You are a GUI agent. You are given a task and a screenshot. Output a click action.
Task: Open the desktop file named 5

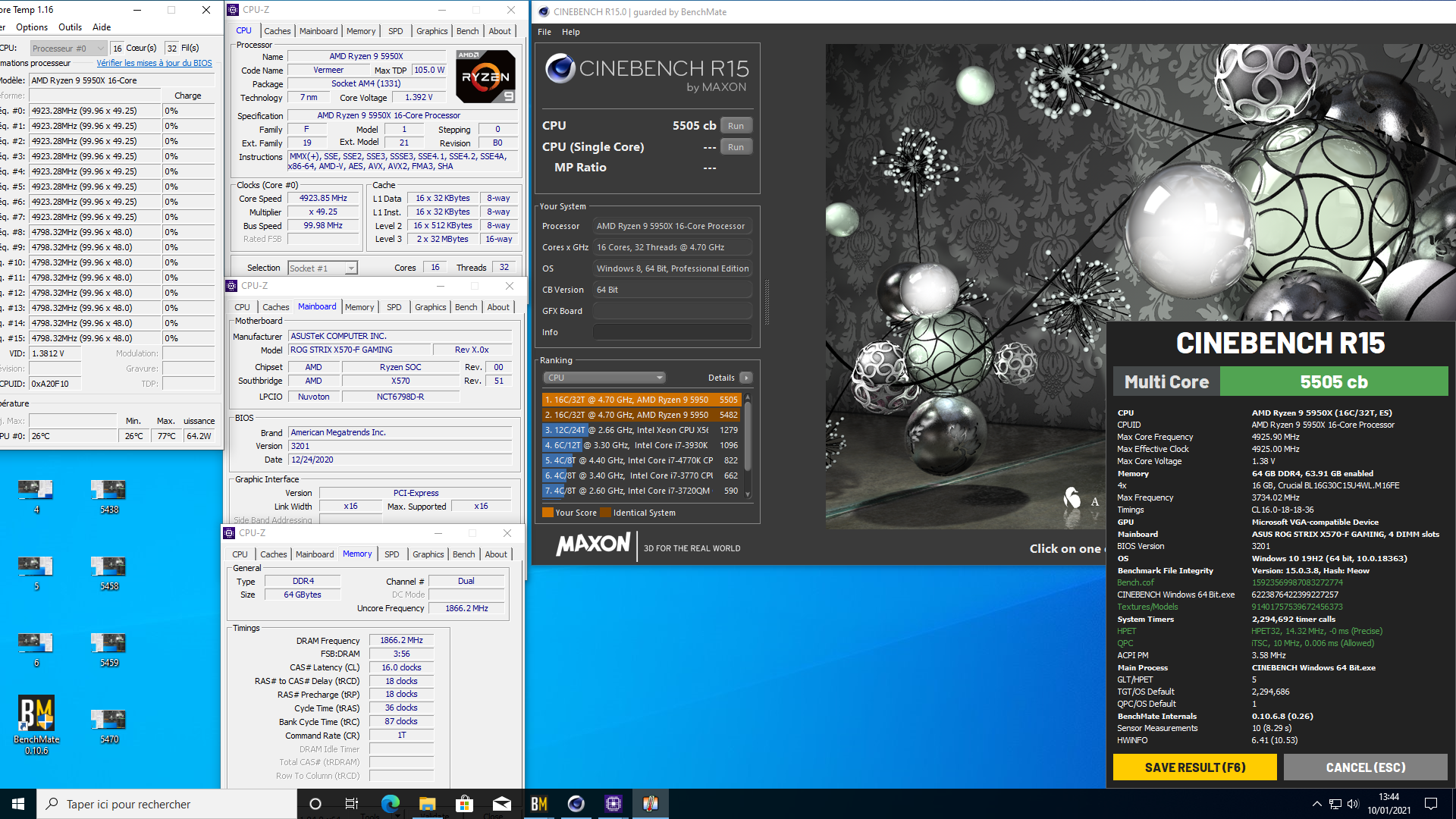coord(36,573)
